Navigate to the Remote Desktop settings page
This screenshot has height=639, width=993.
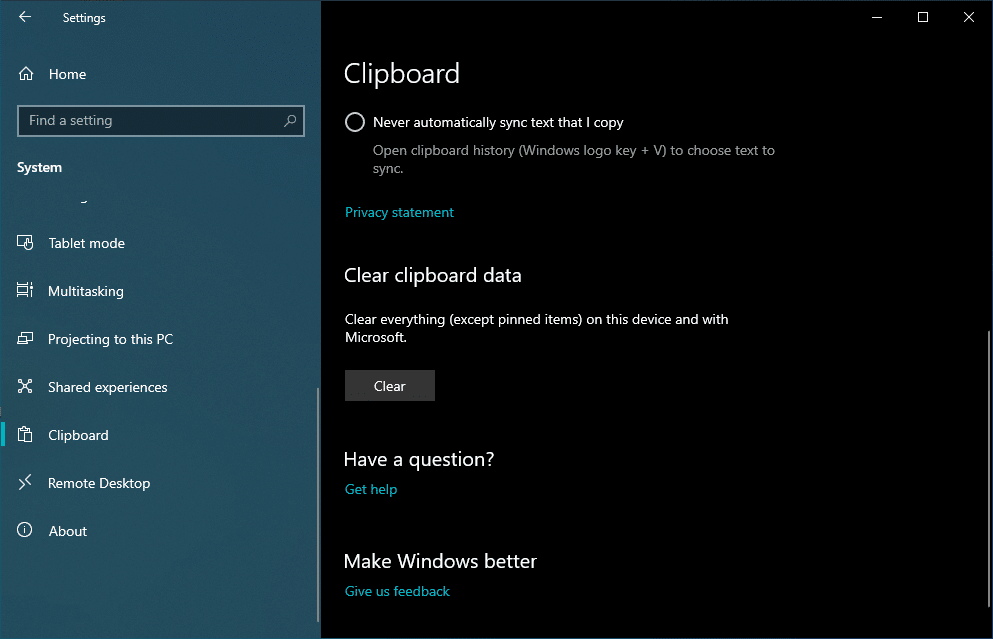(100, 482)
